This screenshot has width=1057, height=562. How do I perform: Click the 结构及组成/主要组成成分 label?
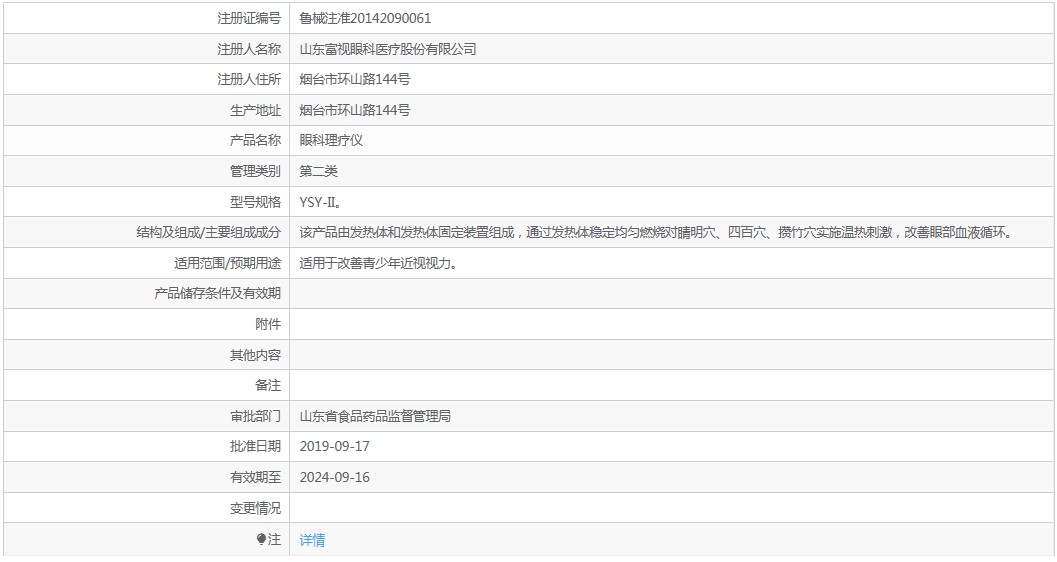pyautogui.click(x=208, y=232)
